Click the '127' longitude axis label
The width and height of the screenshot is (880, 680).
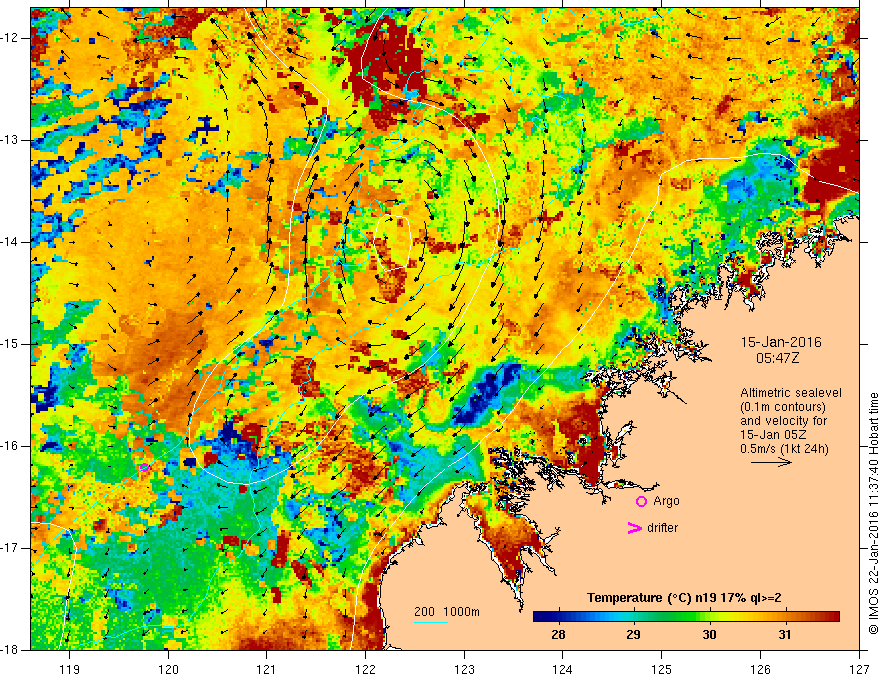click(859, 669)
